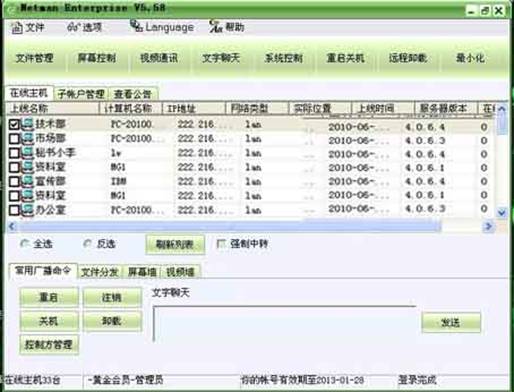
Task: Click the 登录完成 status text
Action: [x=417, y=380]
